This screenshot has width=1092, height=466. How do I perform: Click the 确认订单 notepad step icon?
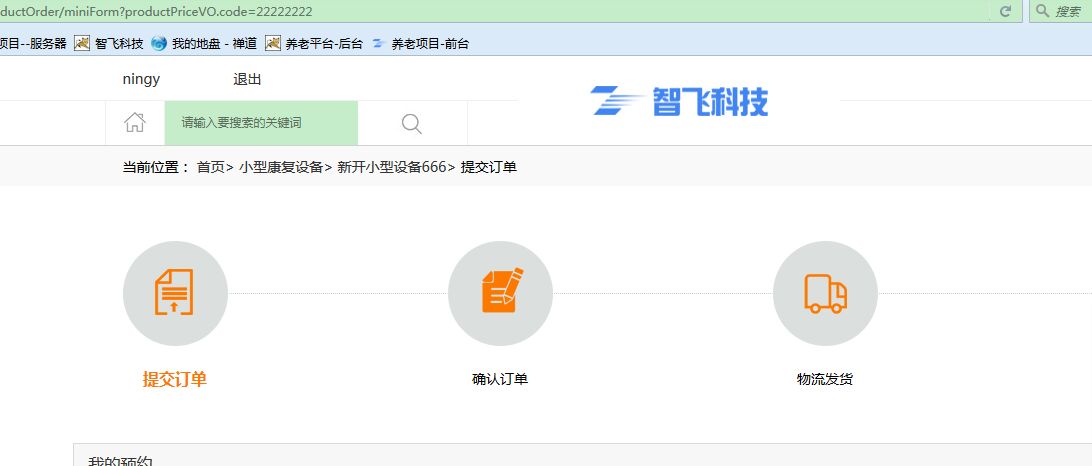point(500,293)
